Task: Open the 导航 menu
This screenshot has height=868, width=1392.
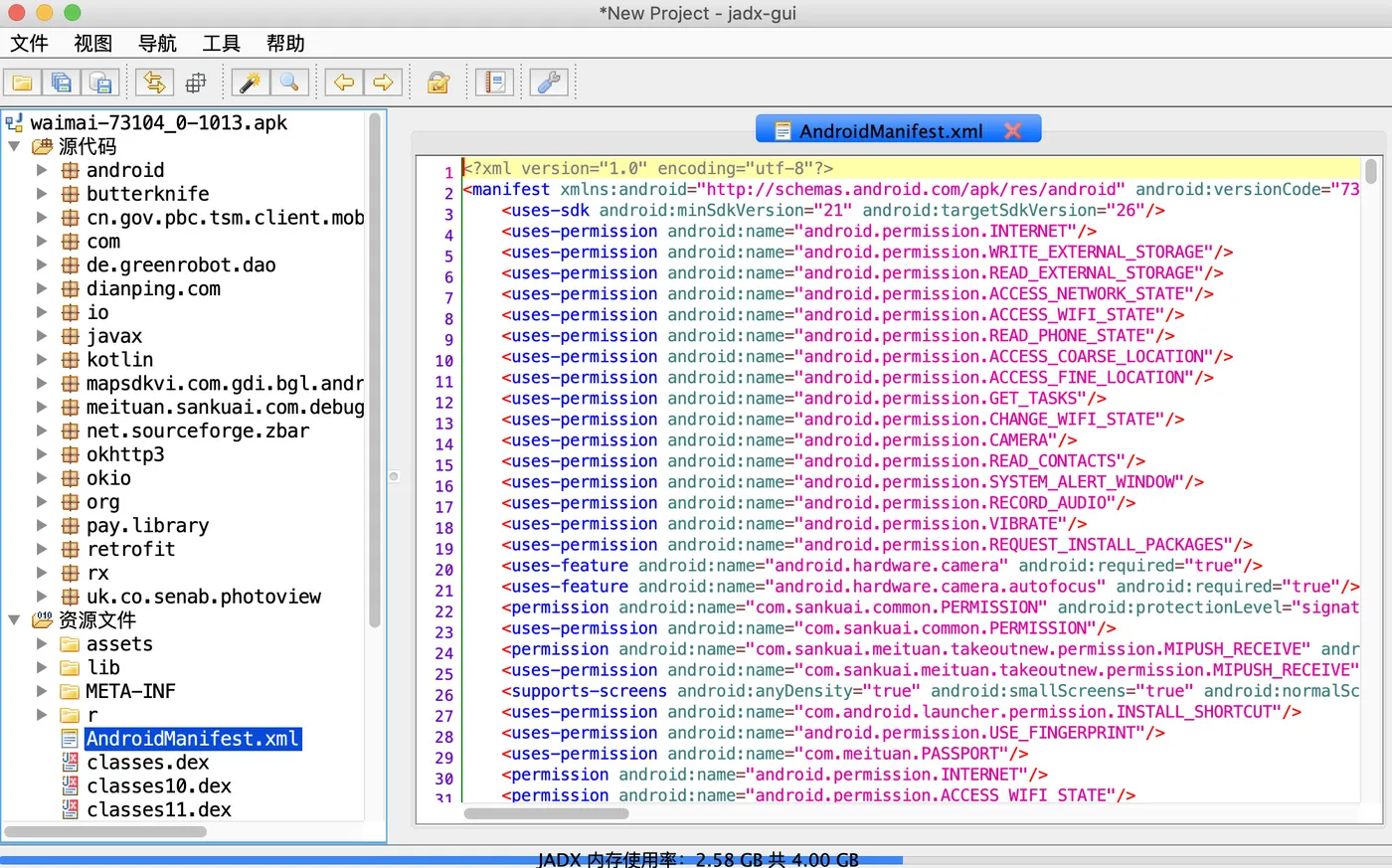Action: [157, 43]
